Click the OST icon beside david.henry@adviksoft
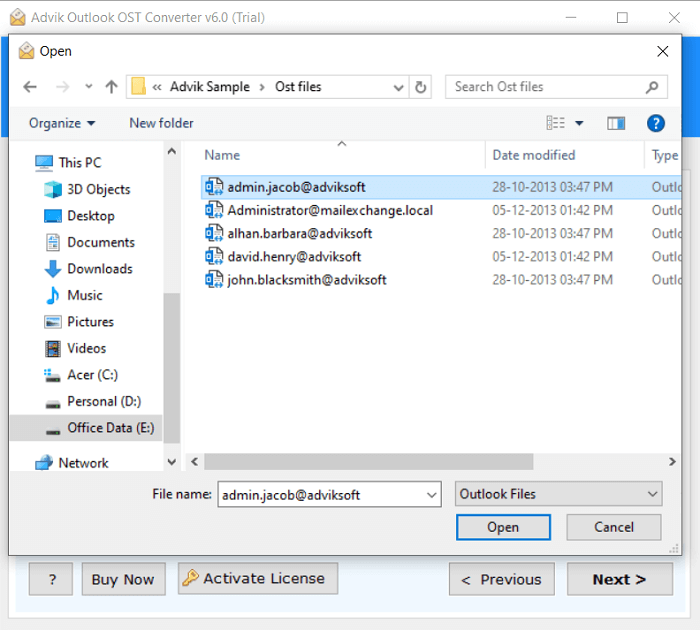Screen dimensions: 700x630 [x=214, y=256]
